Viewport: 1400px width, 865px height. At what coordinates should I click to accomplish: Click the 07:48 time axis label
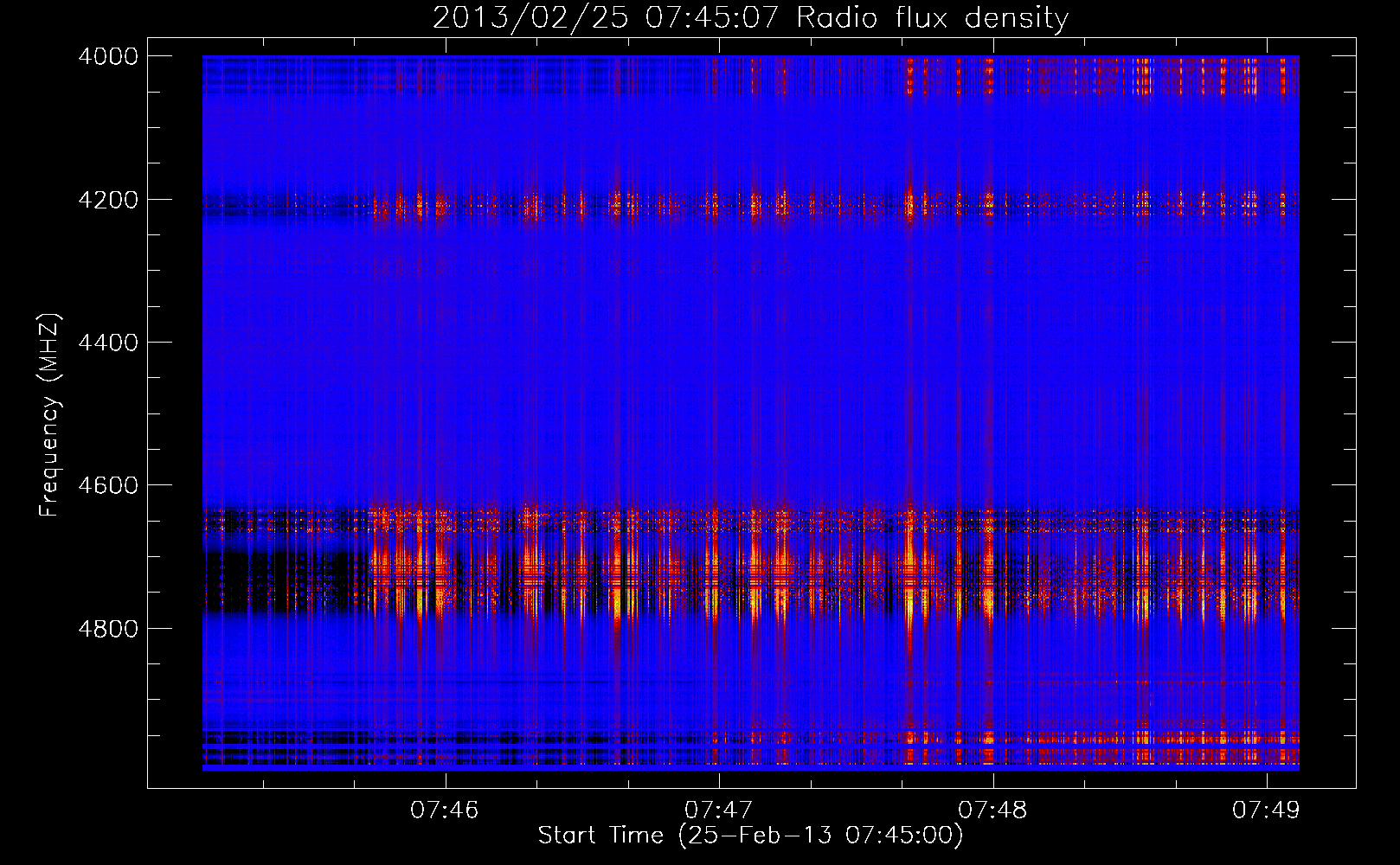click(x=992, y=810)
